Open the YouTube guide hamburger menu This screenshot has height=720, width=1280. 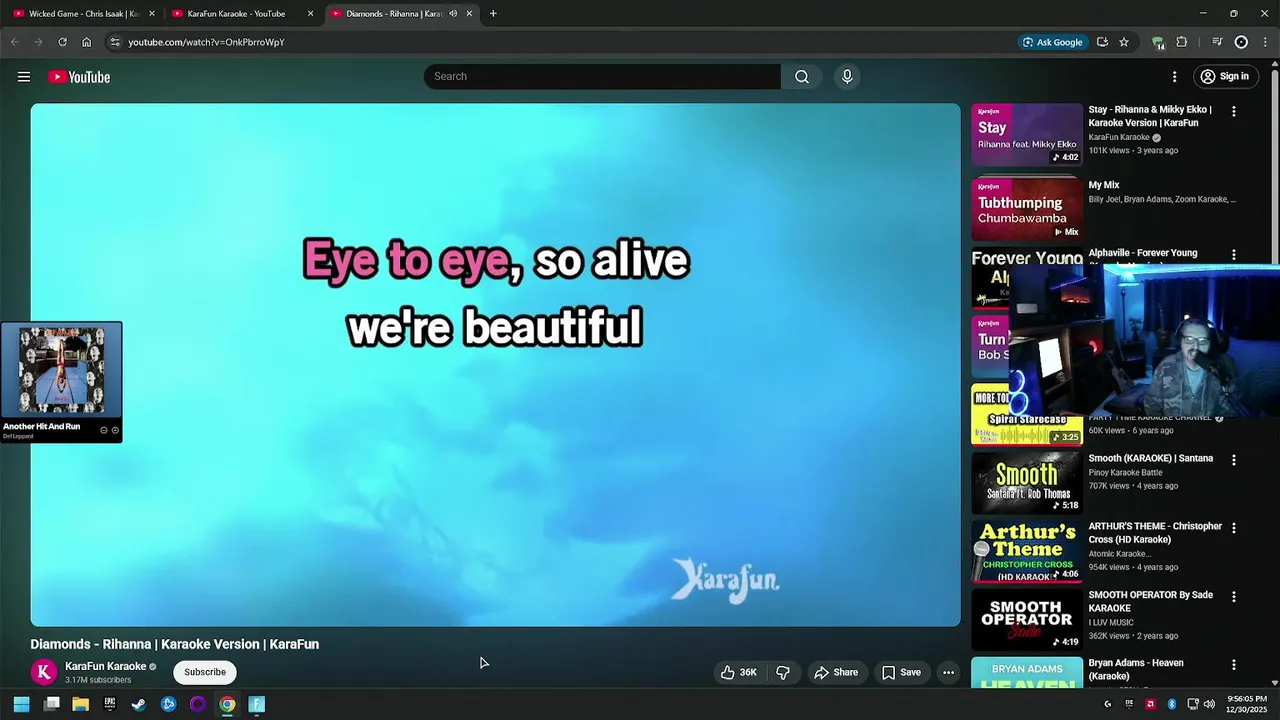(x=24, y=77)
